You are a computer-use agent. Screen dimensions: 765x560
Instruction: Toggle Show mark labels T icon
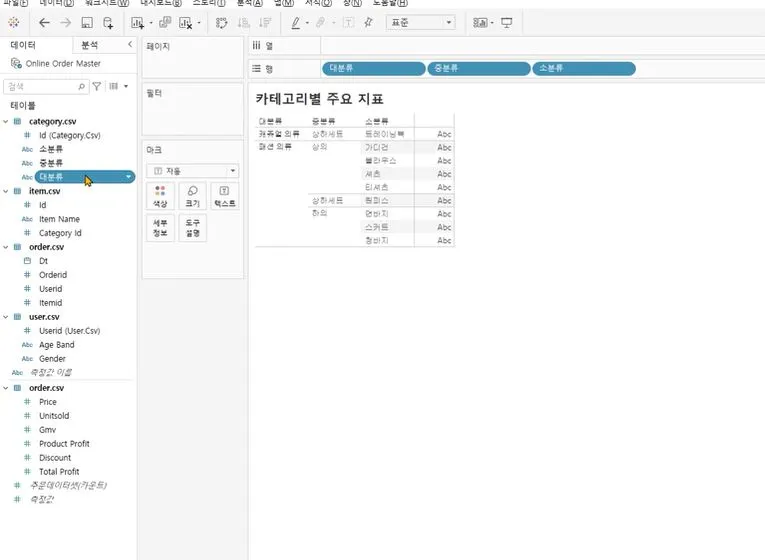(x=348, y=22)
